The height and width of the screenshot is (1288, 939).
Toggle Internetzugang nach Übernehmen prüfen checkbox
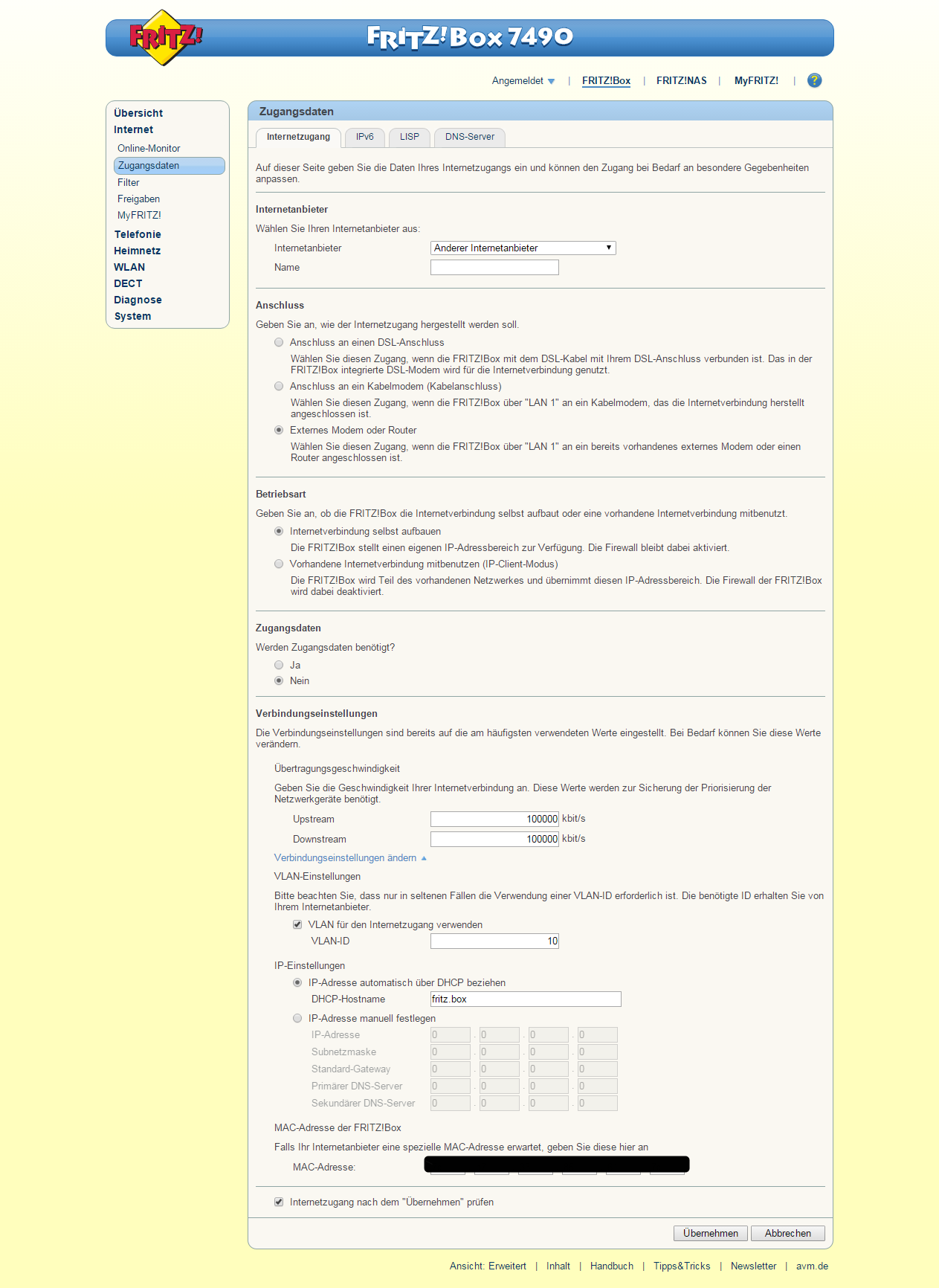pyautogui.click(x=279, y=1202)
